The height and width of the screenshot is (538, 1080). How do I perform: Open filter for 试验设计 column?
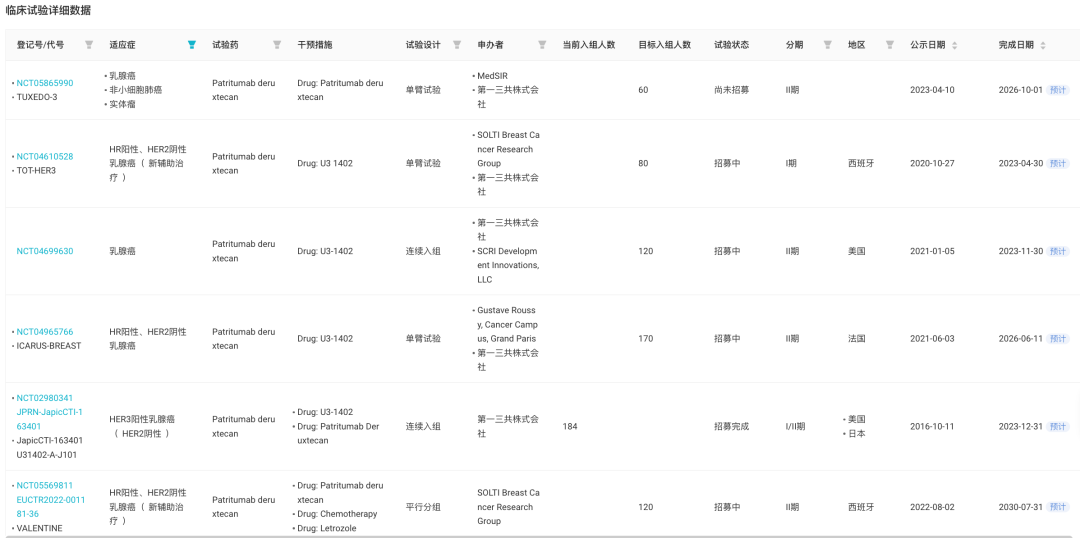click(457, 45)
